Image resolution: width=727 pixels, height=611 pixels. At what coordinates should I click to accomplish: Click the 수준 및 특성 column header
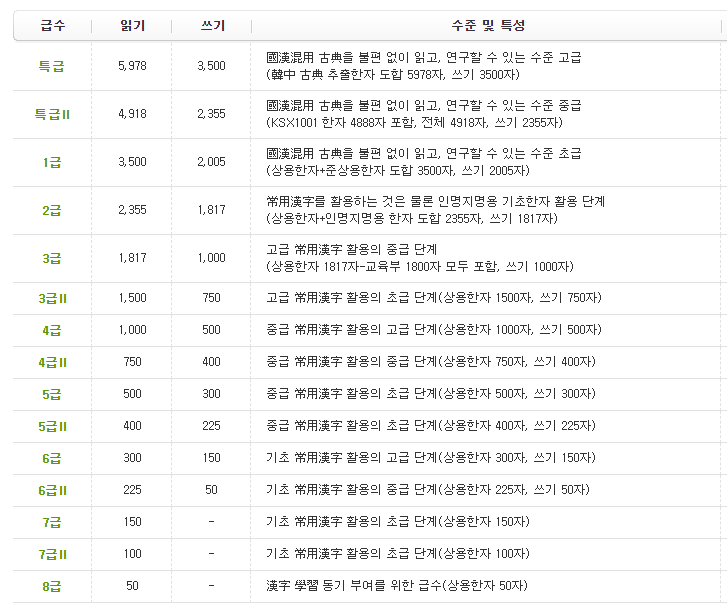[488, 25]
